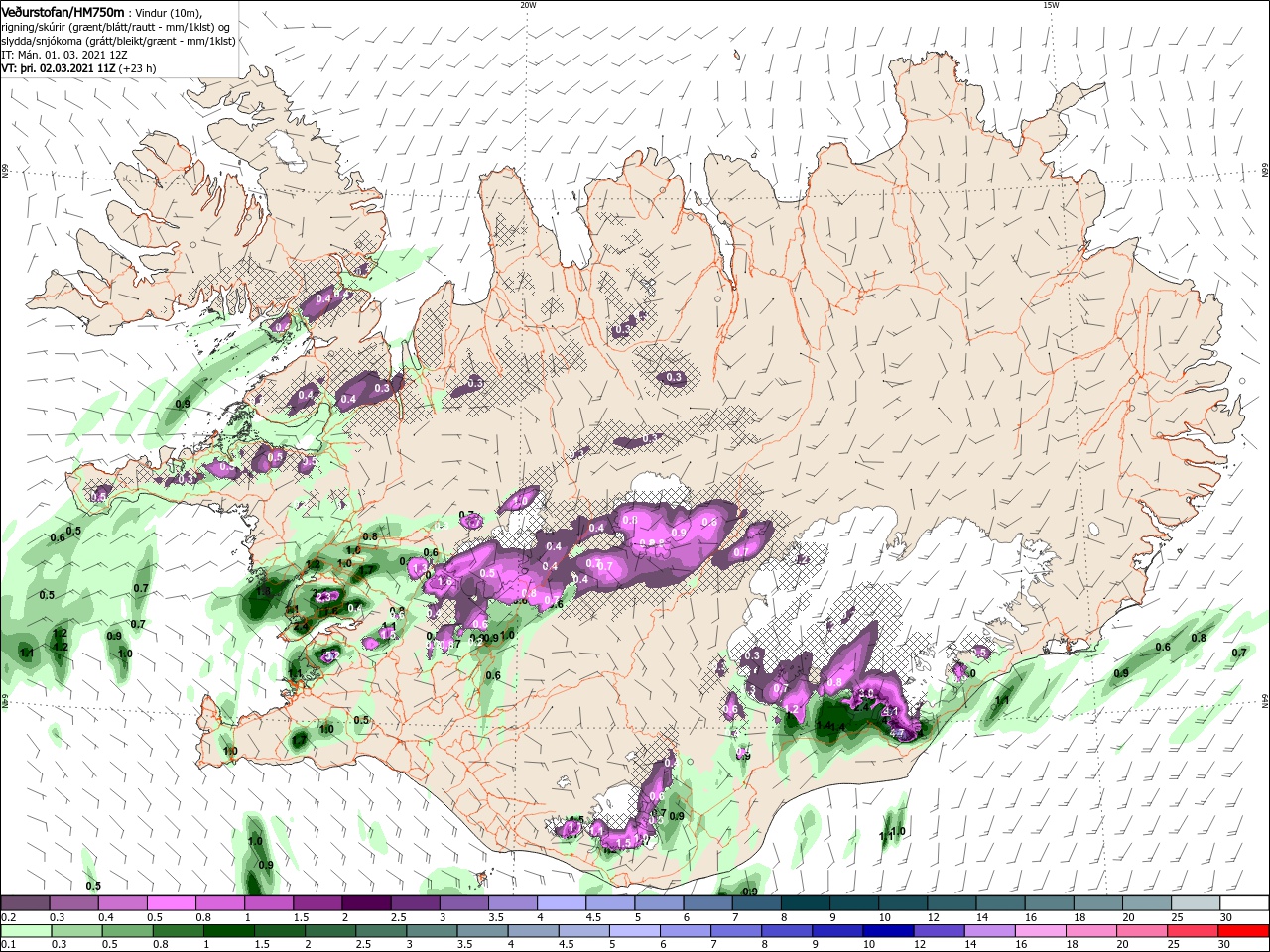Select the 1.5 purple swatch in the upper legend row

tap(317, 903)
